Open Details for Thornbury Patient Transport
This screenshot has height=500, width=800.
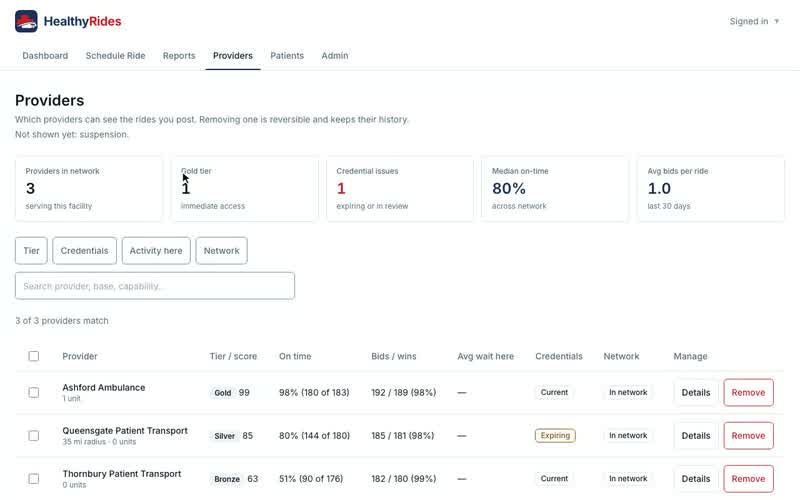coord(696,479)
